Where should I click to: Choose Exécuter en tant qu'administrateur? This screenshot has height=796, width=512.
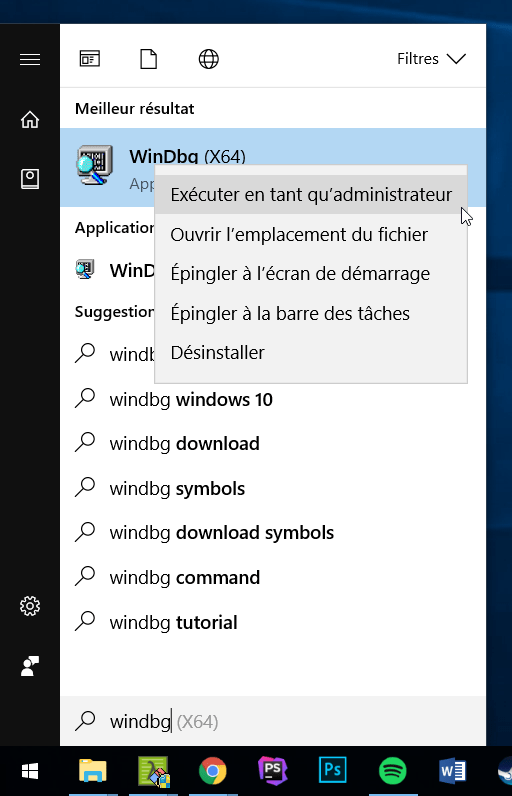[x=311, y=194]
